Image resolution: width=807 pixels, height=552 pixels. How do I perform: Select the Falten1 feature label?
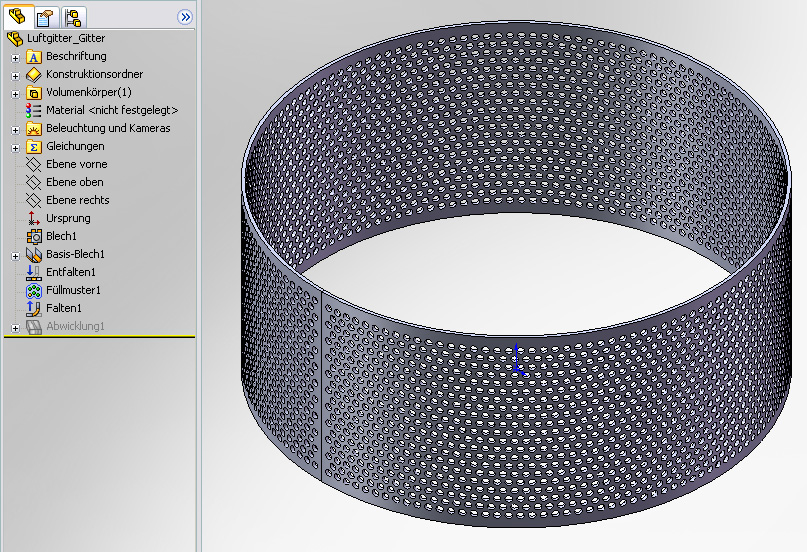[64, 308]
